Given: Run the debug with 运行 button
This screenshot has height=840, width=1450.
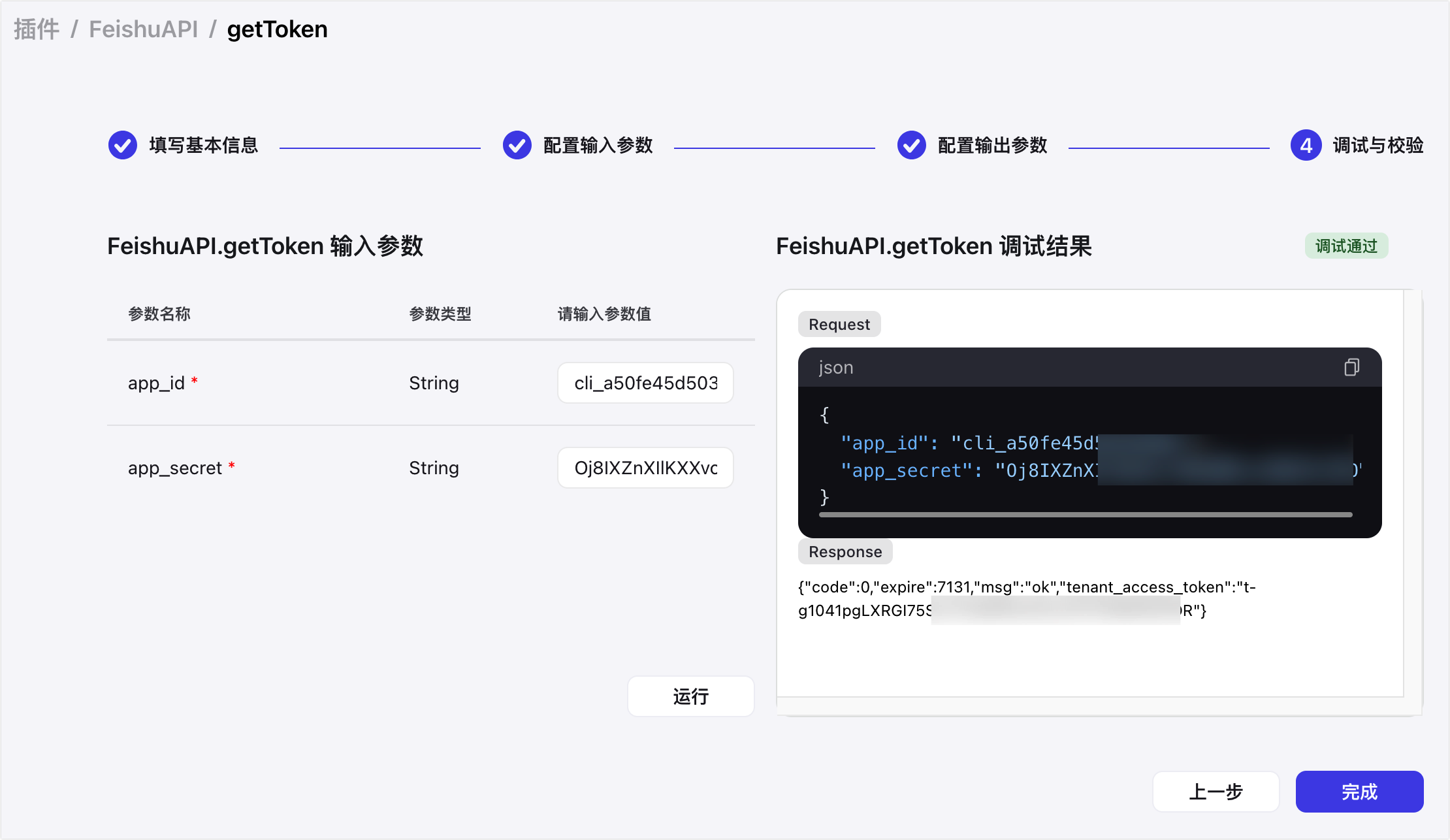Looking at the screenshot, I should pyautogui.click(x=691, y=696).
